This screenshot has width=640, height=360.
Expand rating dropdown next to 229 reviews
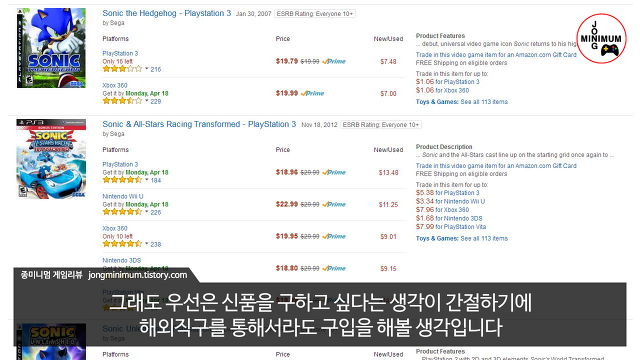(147, 100)
